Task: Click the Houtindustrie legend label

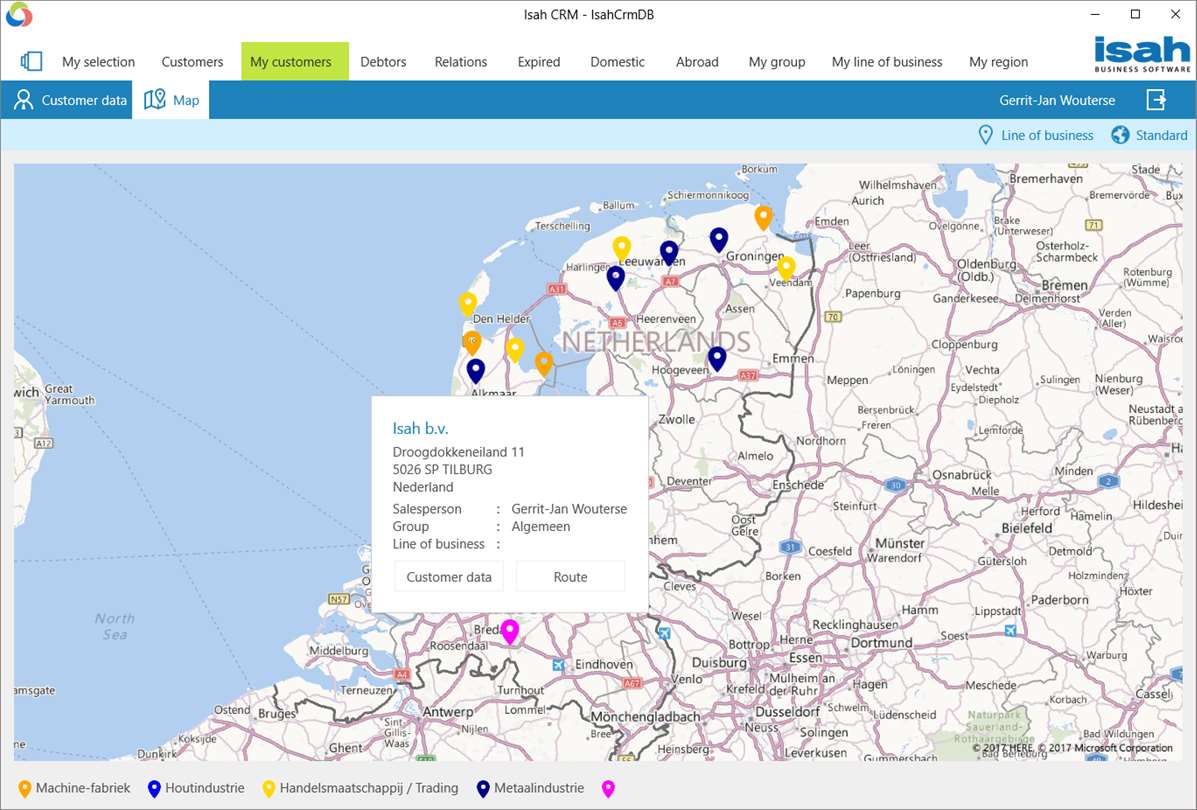Action: (205, 788)
